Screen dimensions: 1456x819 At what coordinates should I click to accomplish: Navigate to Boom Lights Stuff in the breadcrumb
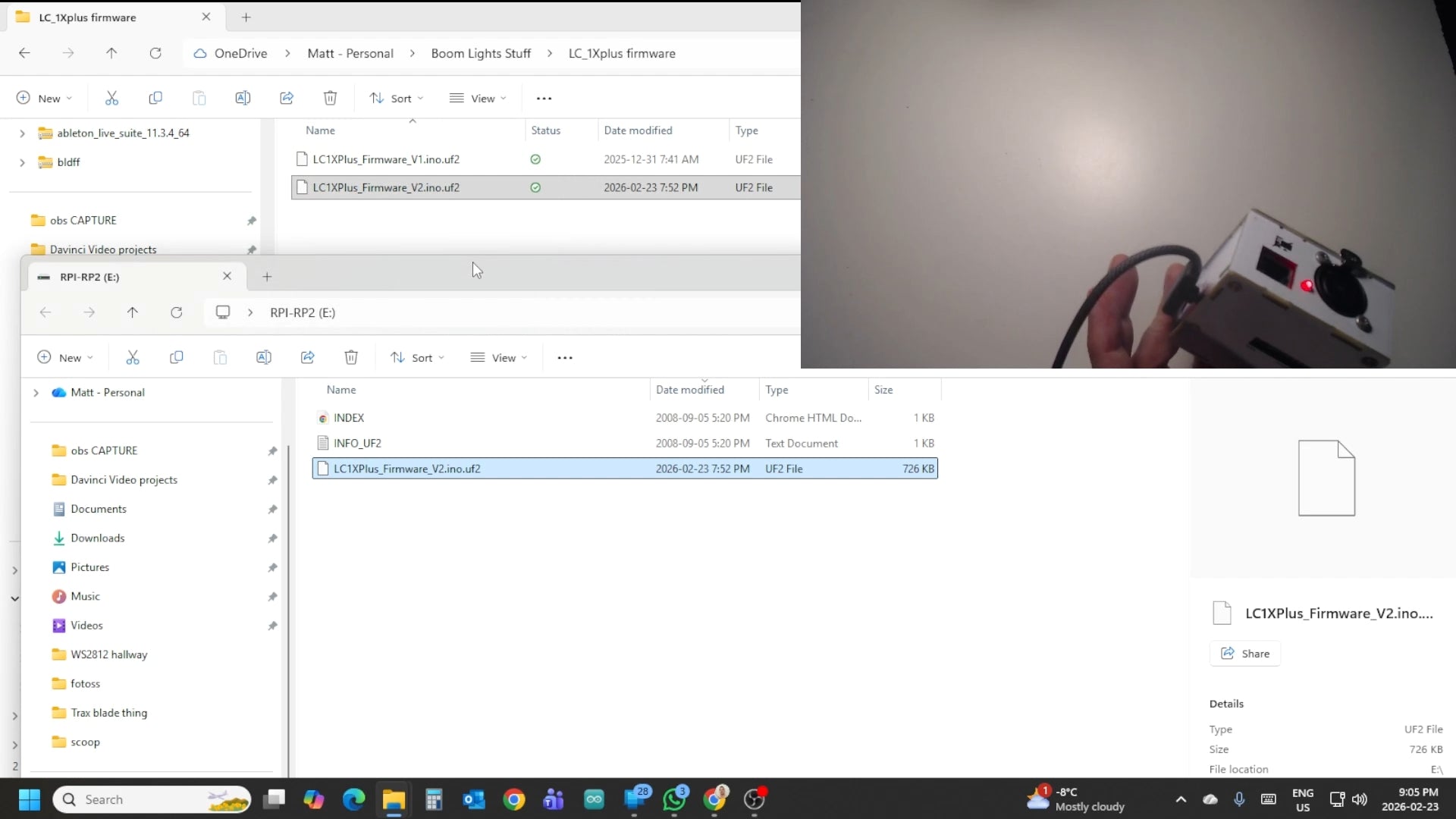tap(480, 53)
